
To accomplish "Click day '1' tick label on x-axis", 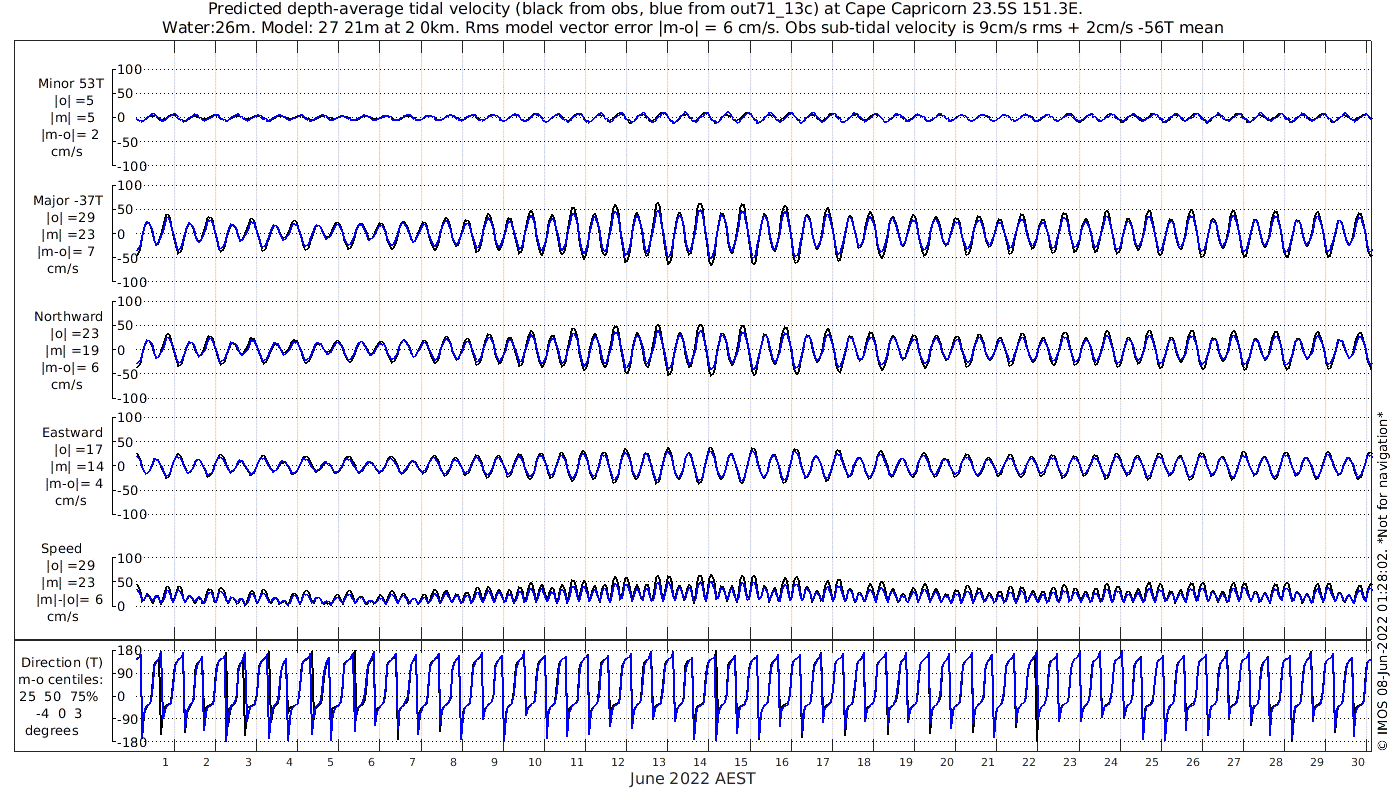I will pos(165,762).
